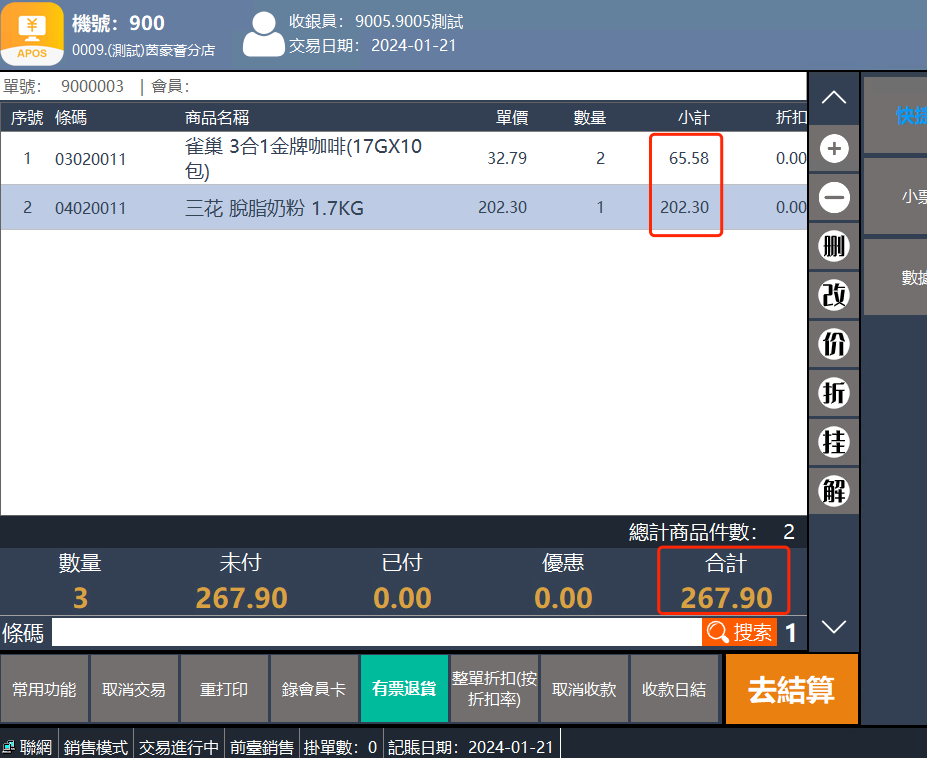This screenshot has height=758, width=927.
Task: Click the 單價 column header
Action: (512, 118)
